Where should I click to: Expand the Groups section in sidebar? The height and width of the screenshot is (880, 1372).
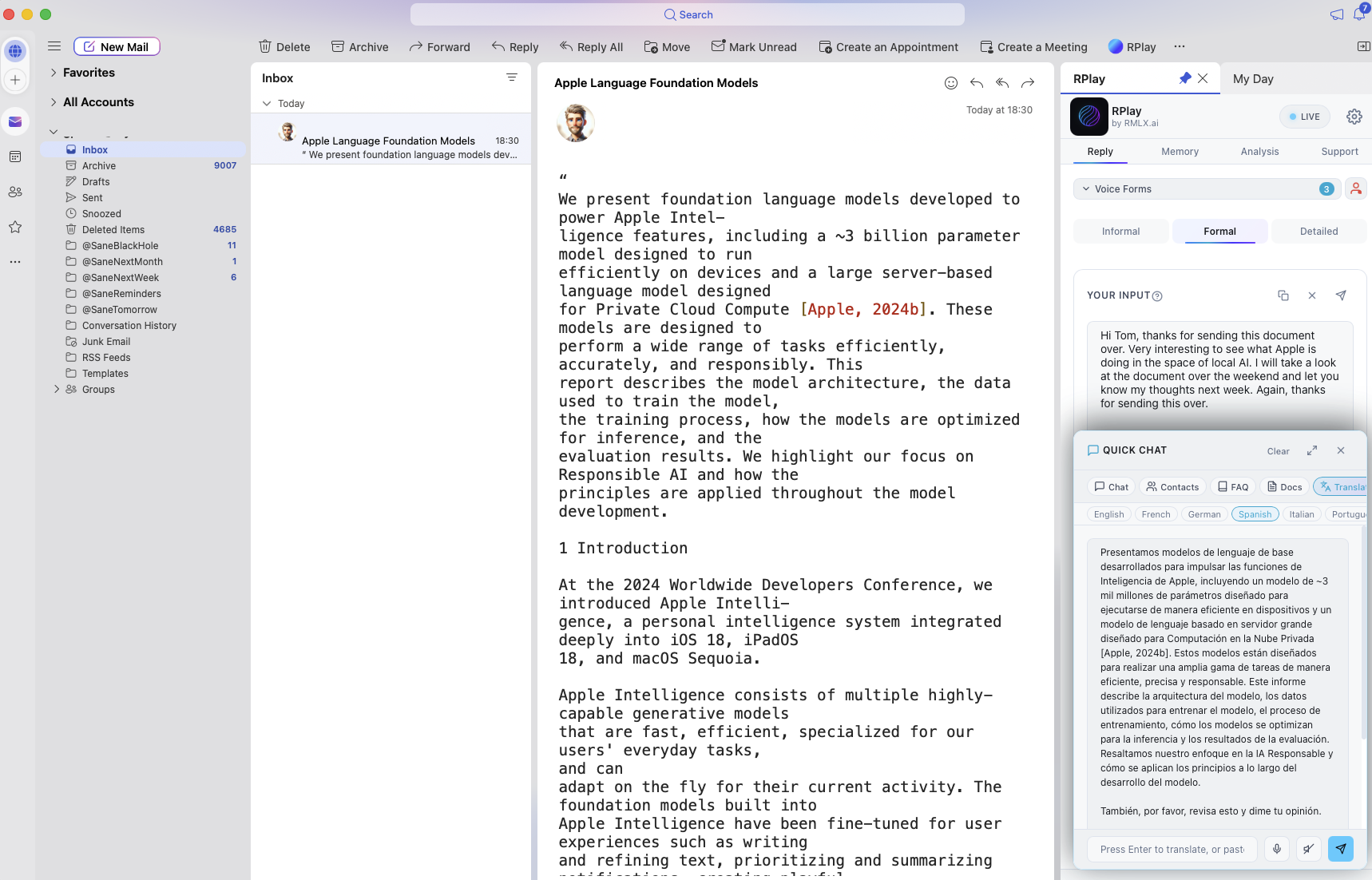(56, 389)
